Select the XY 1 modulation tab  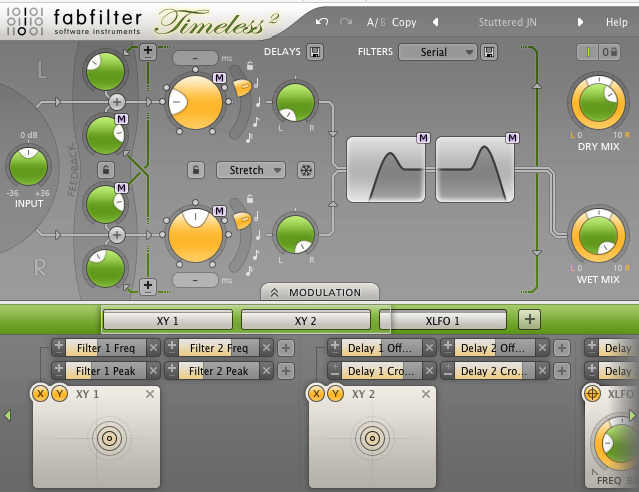[167, 320]
